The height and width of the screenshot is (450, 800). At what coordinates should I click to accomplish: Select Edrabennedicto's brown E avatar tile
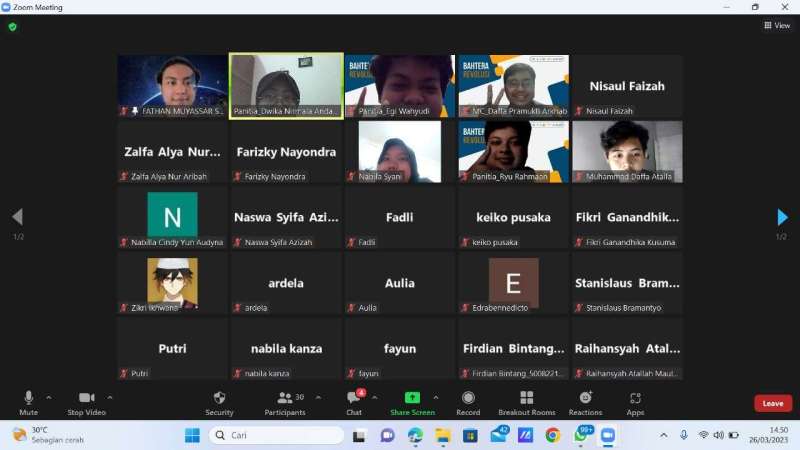(x=514, y=283)
